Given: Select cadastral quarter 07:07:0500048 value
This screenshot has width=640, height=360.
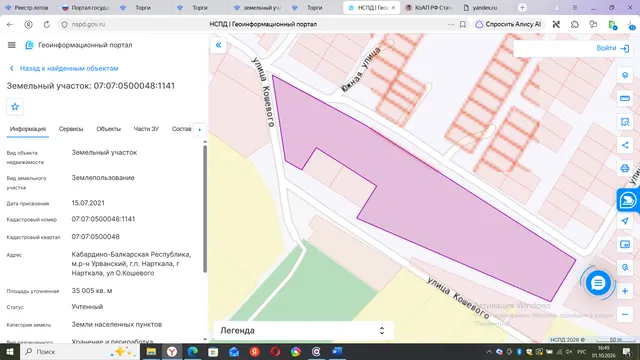Looking at the screenshot, I should click(x=96, y=237).
